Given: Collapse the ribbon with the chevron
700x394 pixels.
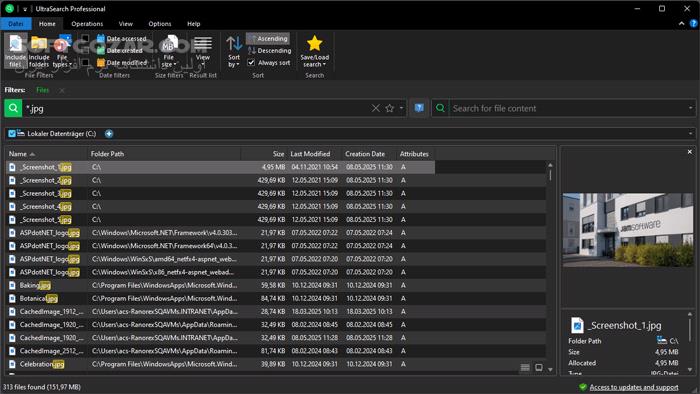Looking at the screenshot, I should pos(681,24).
